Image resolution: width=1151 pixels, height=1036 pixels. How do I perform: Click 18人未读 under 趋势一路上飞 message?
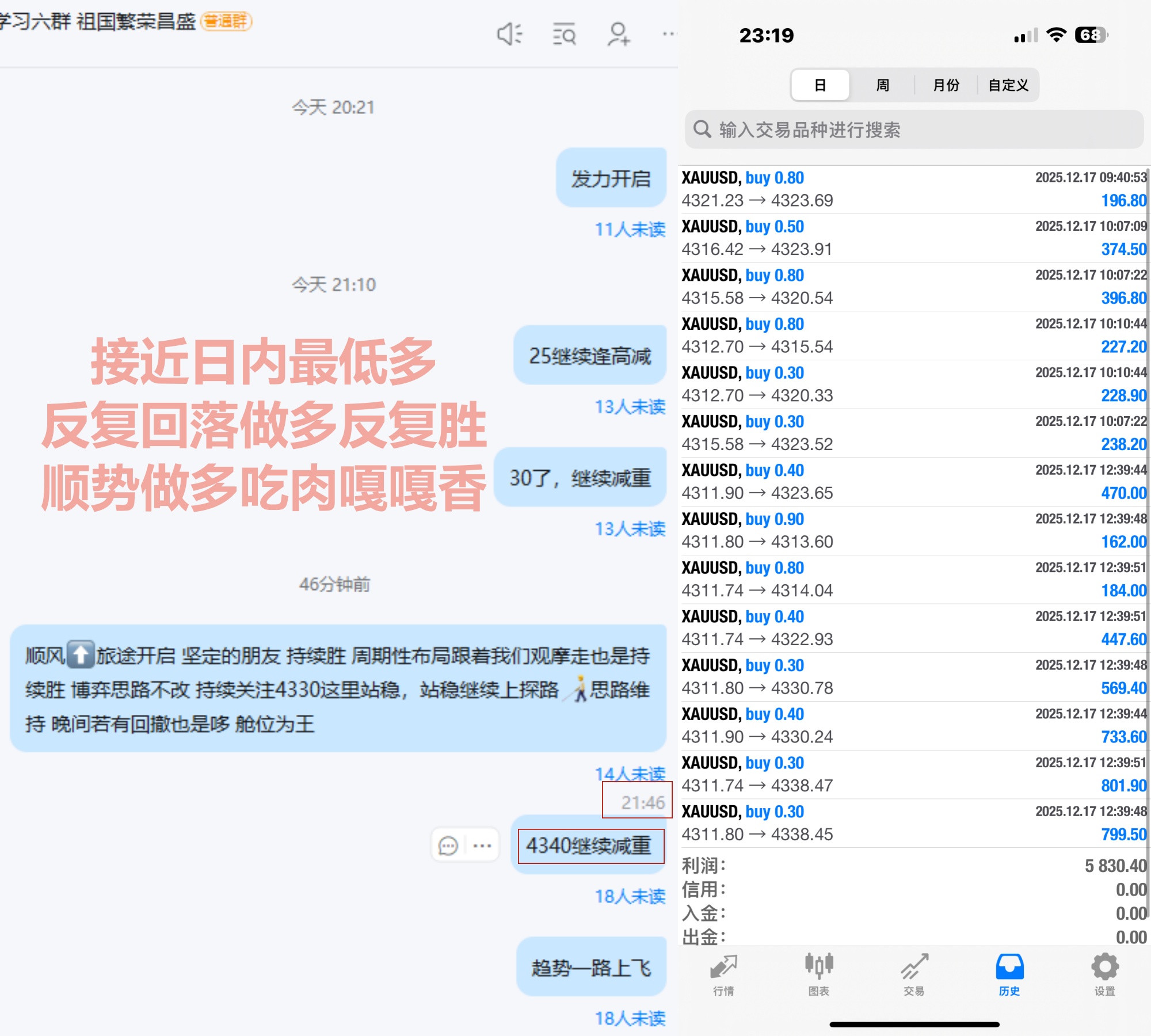(630, 1018)
